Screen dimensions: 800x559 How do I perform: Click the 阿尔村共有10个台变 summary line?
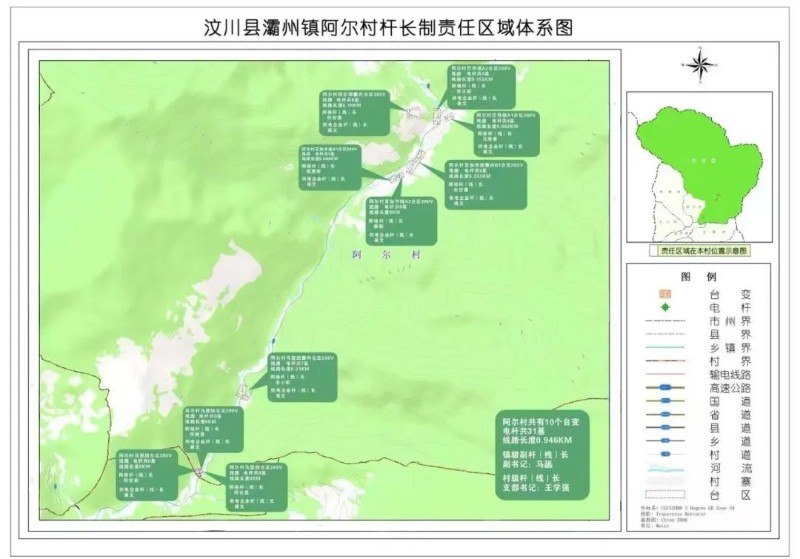(541, 422)
